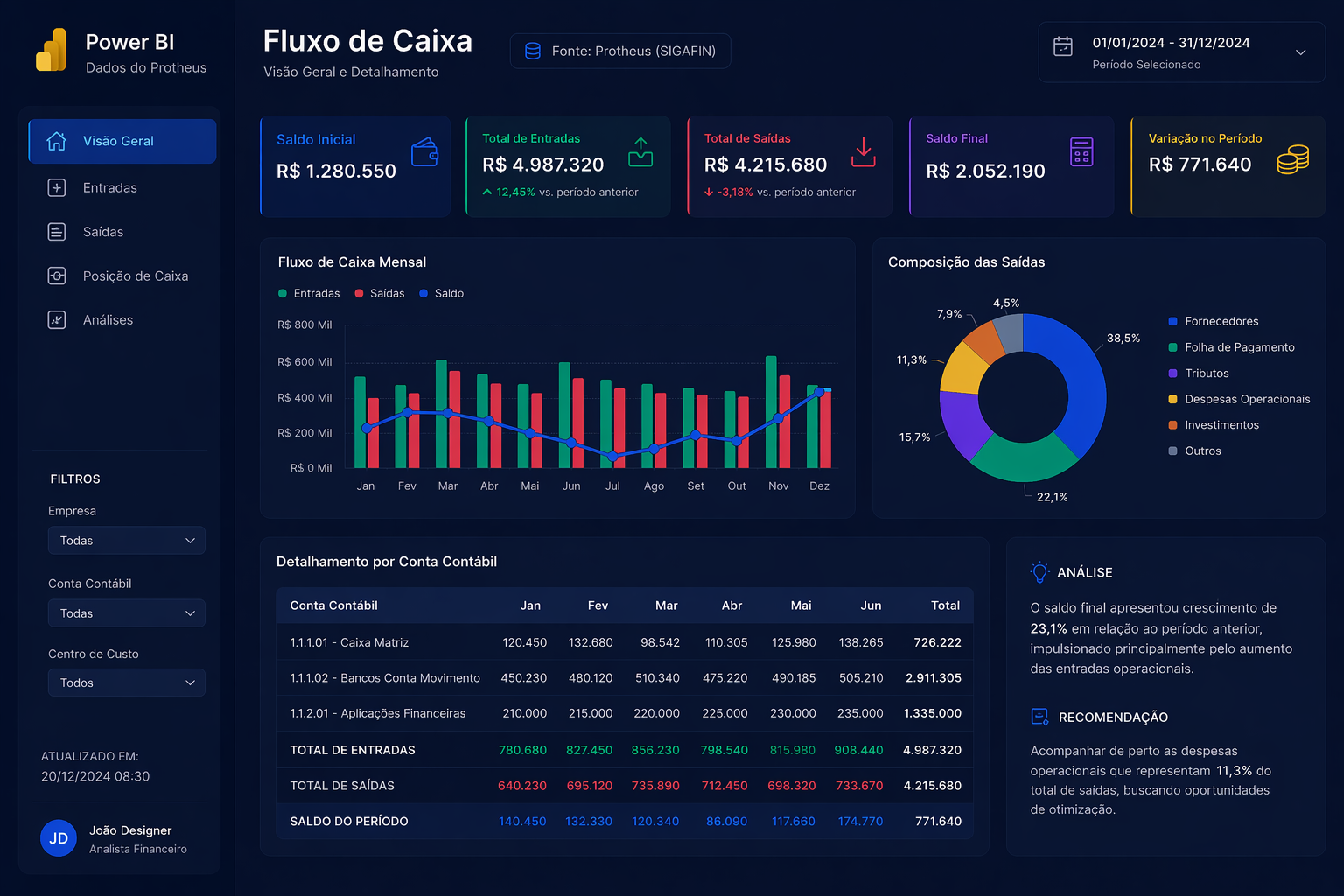1344x896 pixels.
Task: Click the João Designer user profile
Action: tap(114, 838)
